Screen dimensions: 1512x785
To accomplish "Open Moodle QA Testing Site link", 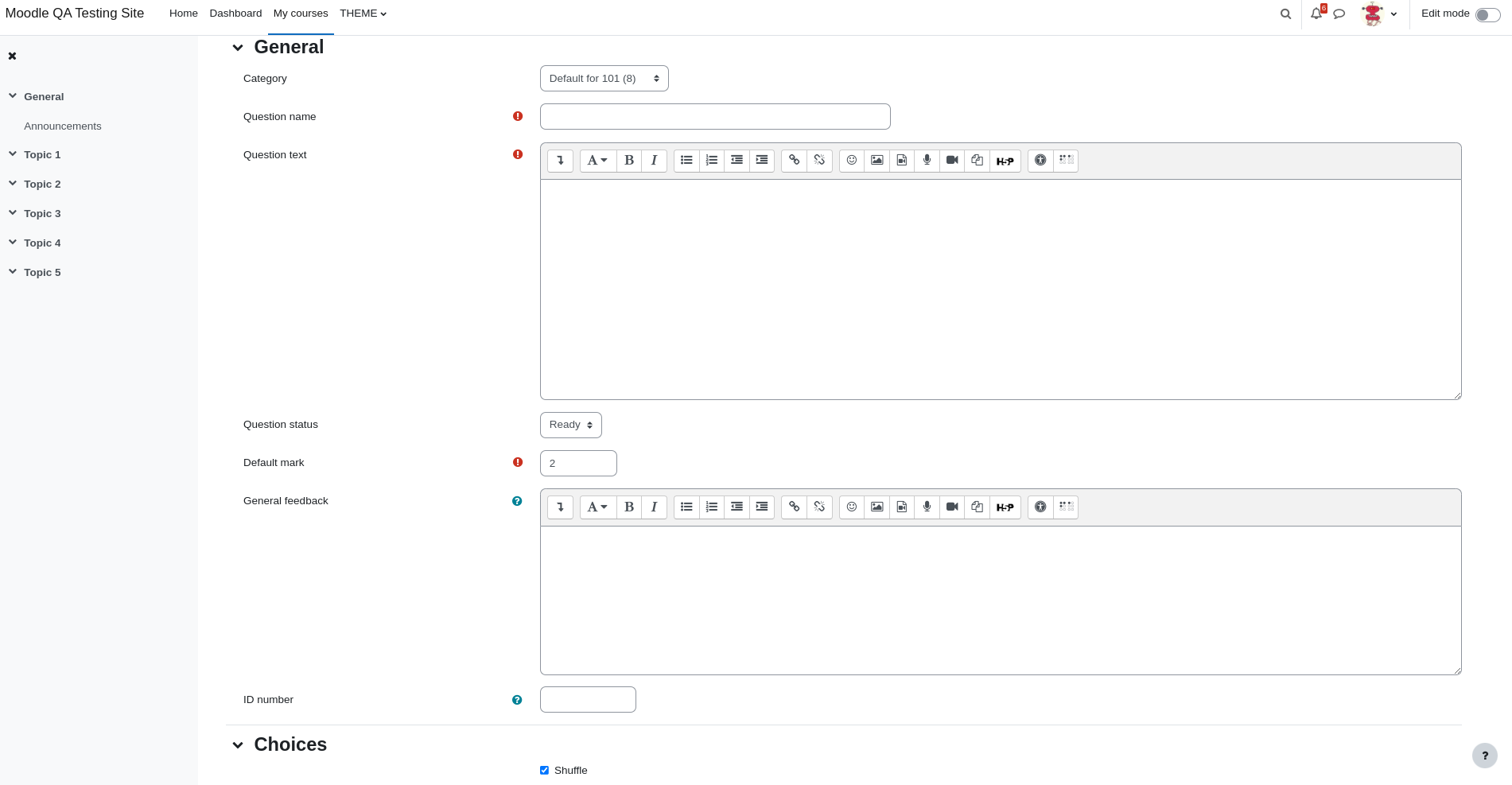I will click(75, 14).
